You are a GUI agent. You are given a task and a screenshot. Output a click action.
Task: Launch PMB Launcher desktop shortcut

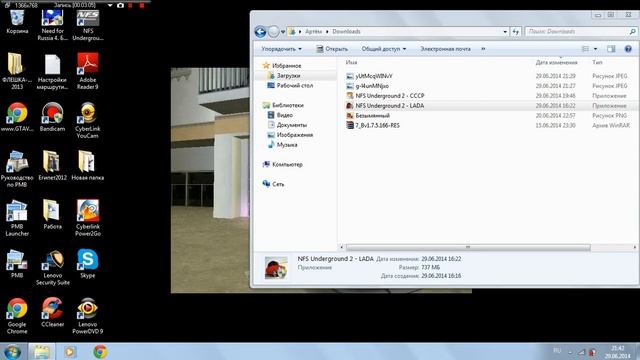(x=17, y=218)
